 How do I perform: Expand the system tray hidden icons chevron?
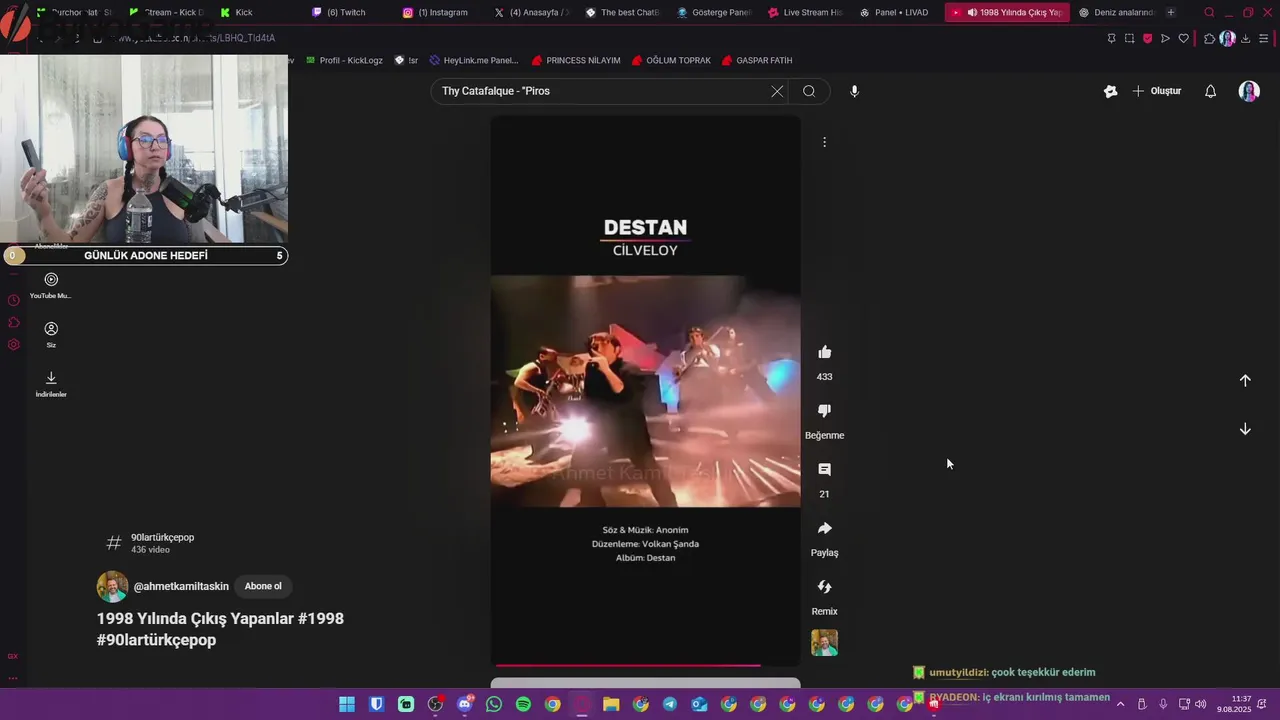1120,704
